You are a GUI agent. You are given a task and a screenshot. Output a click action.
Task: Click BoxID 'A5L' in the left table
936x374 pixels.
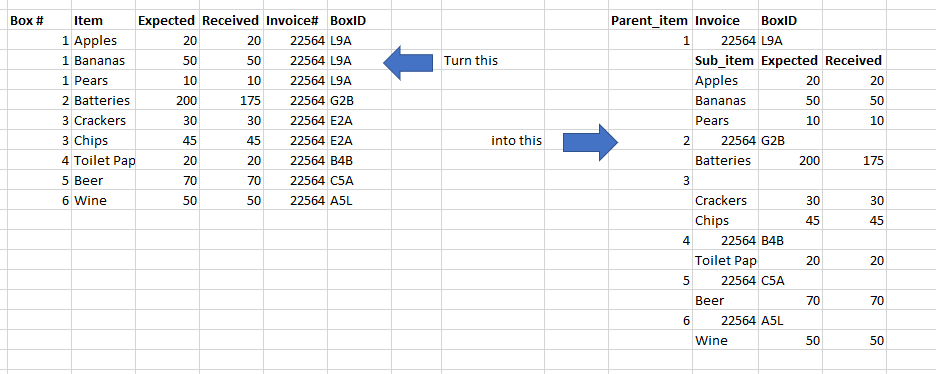pyautogui.click(x=359, y=200)
